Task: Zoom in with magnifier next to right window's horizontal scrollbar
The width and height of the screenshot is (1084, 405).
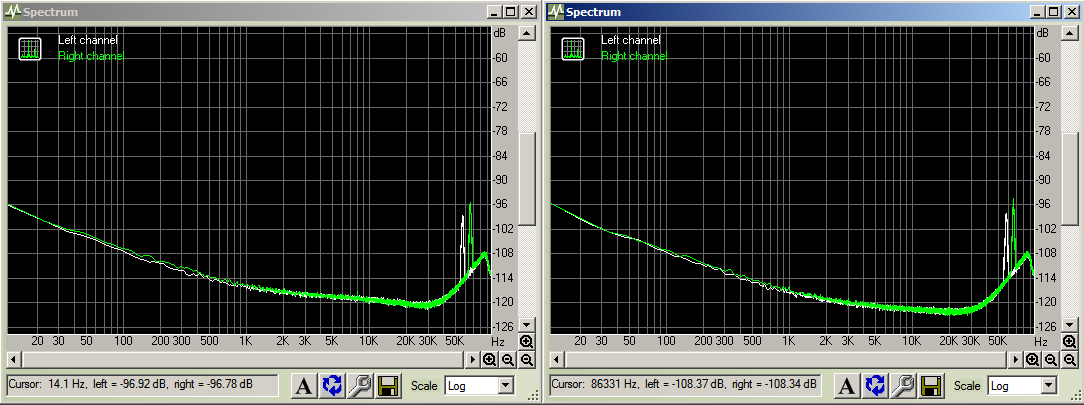Action: point(1032,359)
